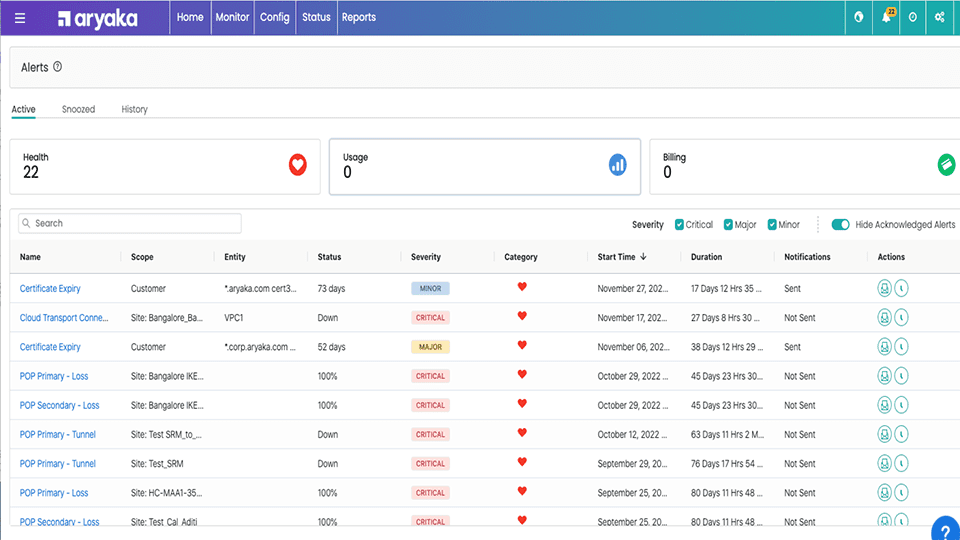
Task: Click the heart category icon in VPC1 row
Action: [x=522, y=316]
